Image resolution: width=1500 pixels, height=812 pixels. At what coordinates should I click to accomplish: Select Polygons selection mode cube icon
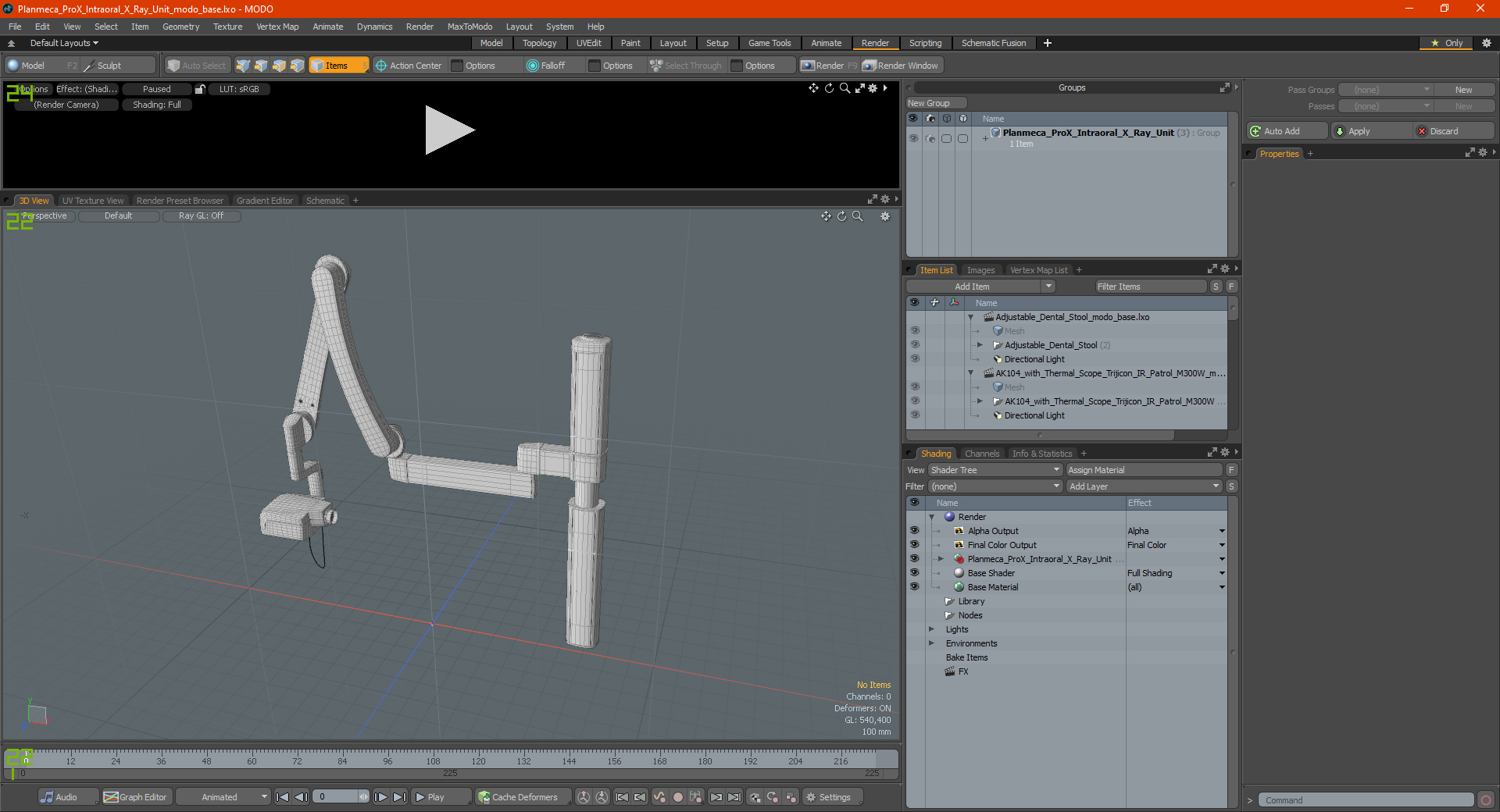(x=279, y=66)
